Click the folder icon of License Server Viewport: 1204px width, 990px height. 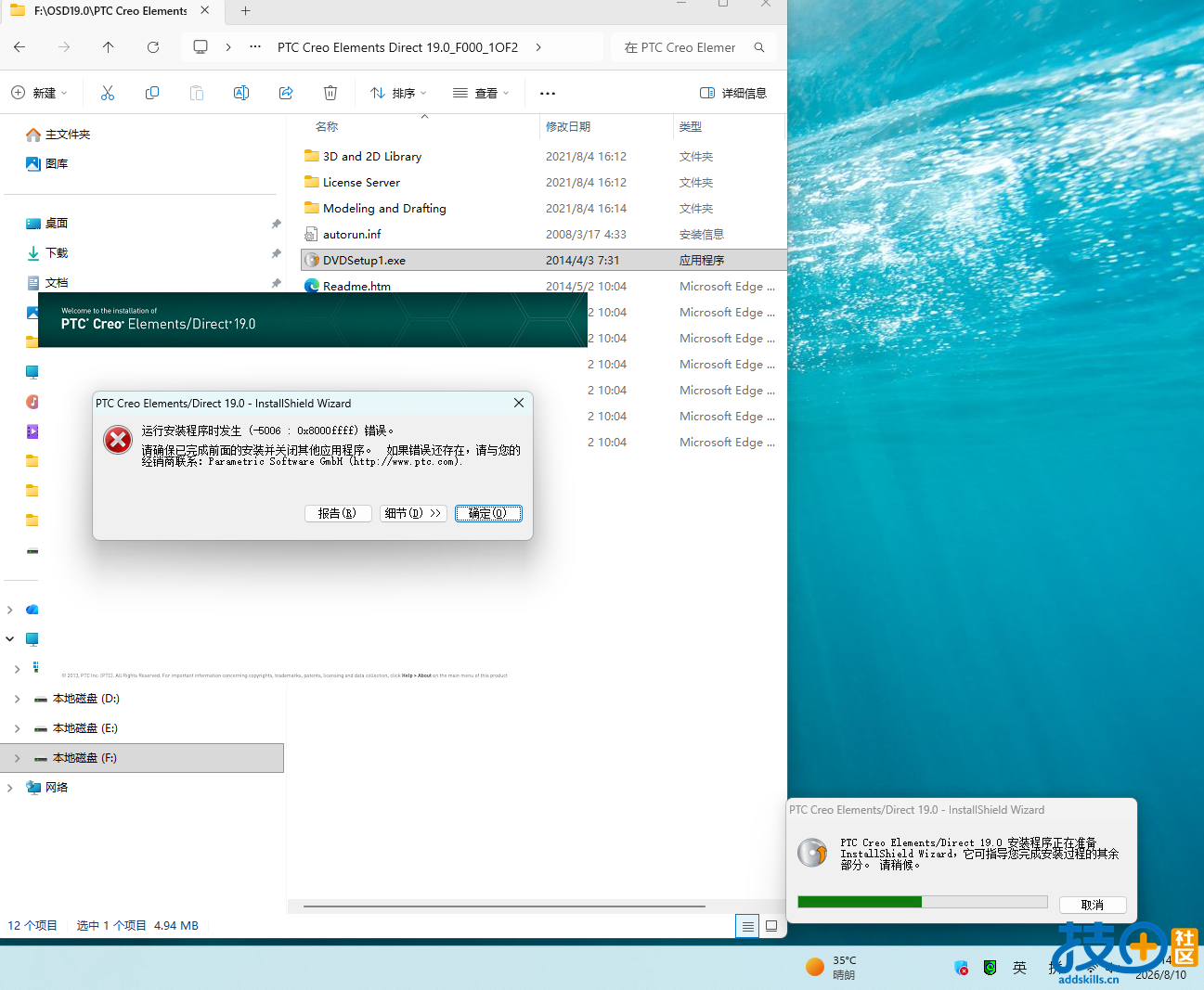312,182
